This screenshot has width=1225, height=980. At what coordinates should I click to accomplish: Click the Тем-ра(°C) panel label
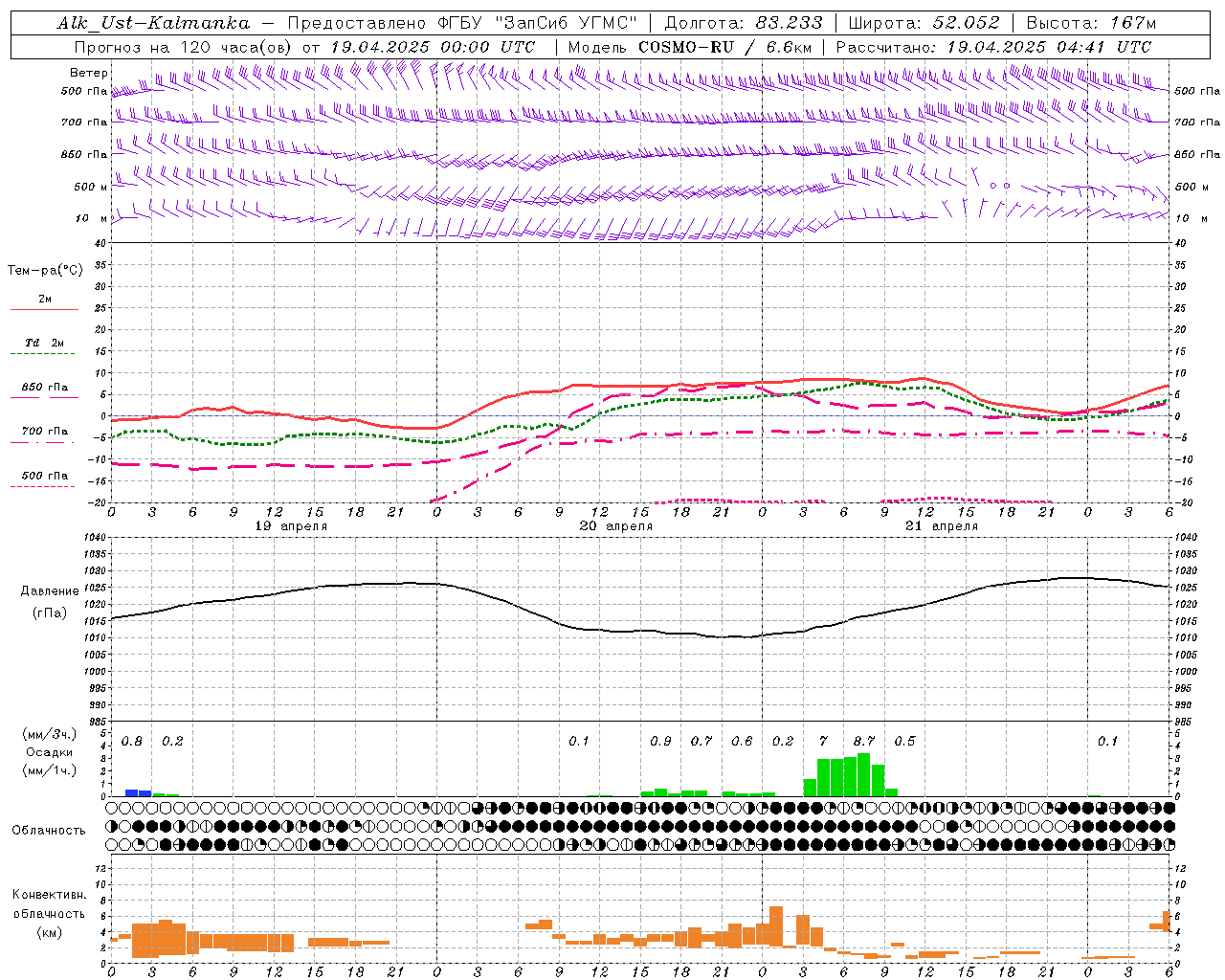point(45,271)
